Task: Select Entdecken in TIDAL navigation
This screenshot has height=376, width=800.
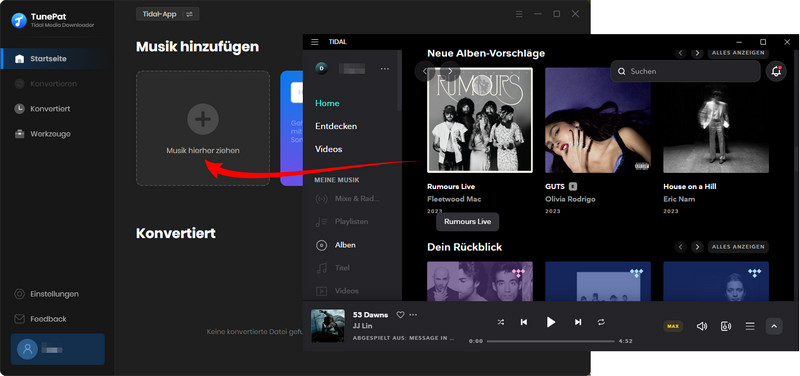Action: point(336,126)
